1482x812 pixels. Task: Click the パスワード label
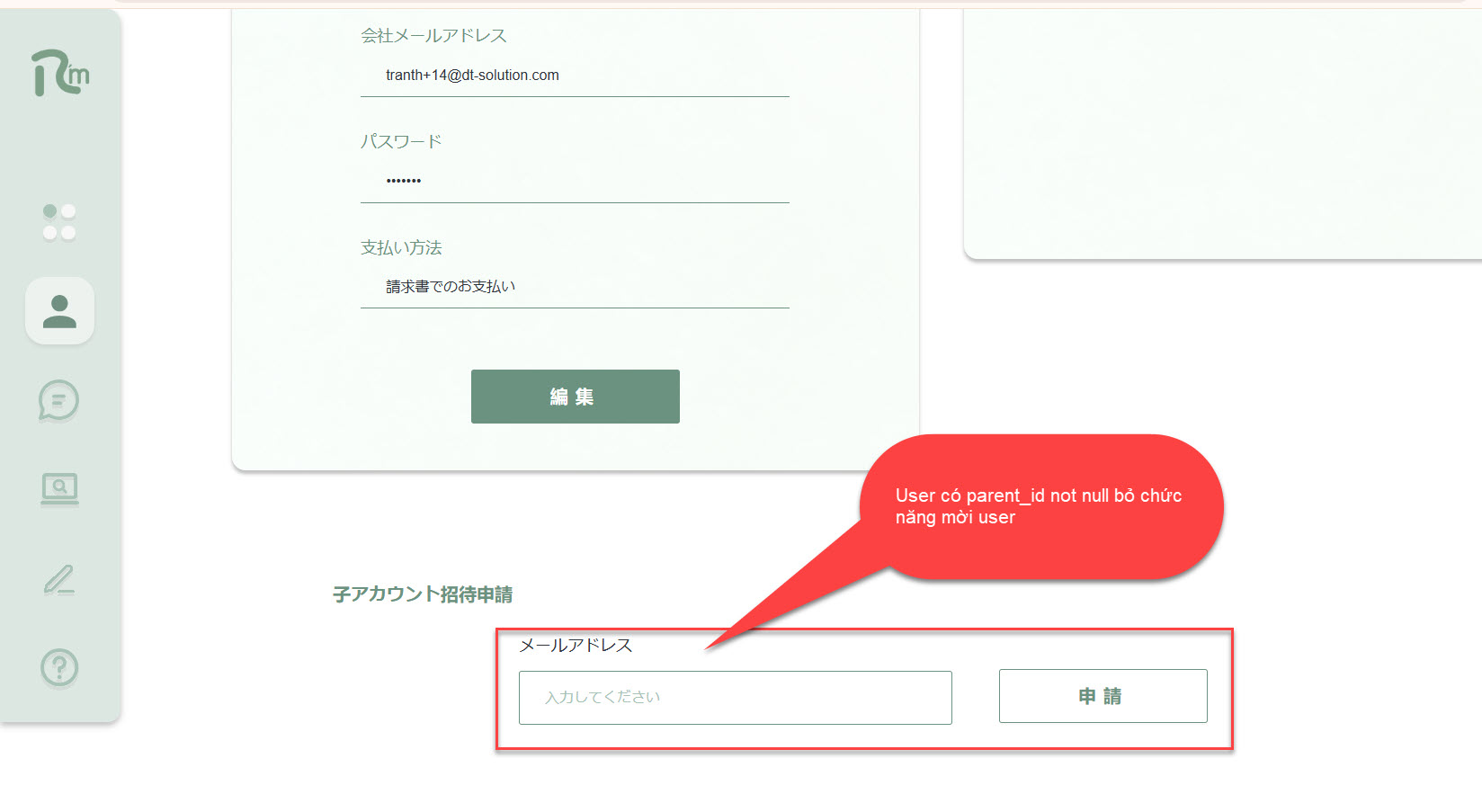tap(401, 142)
